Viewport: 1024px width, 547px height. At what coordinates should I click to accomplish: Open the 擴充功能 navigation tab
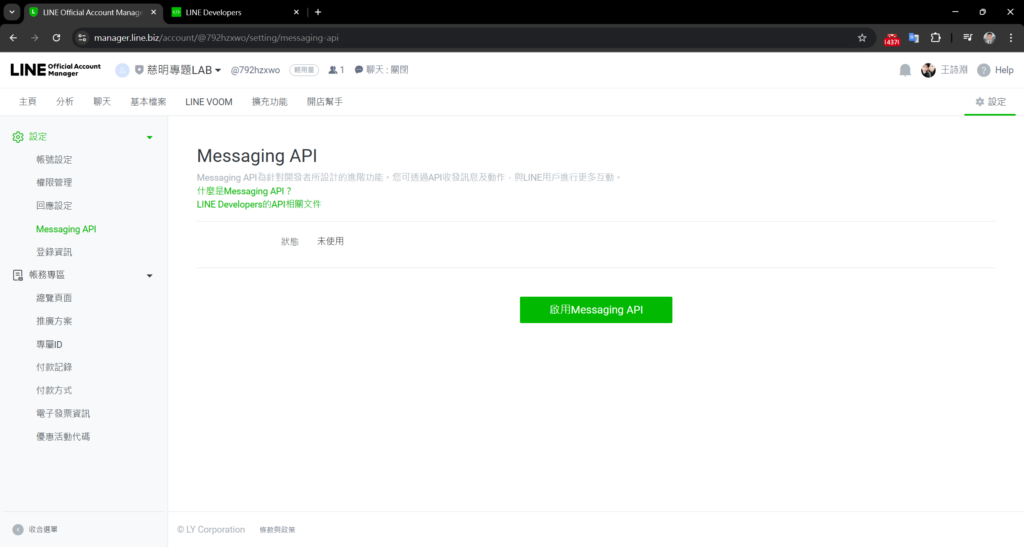click(x=270, y=102)
